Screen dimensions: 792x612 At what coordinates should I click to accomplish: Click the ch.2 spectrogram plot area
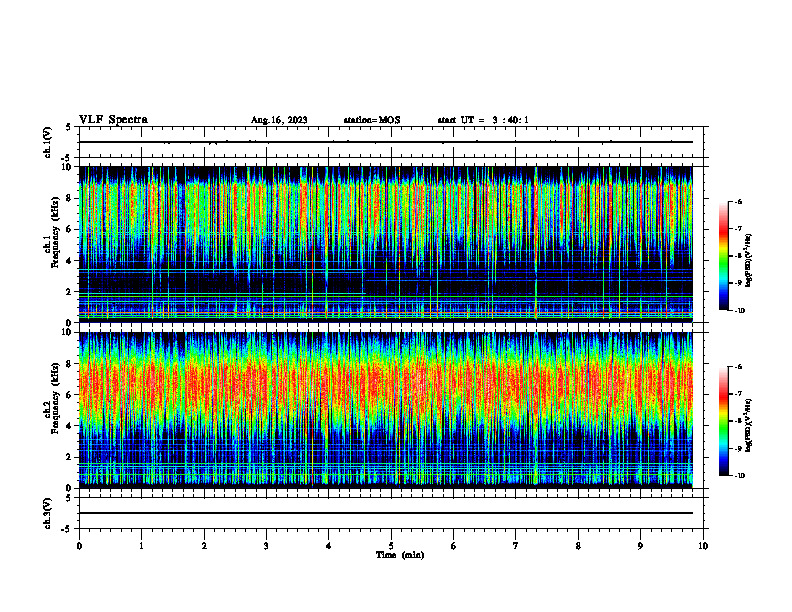click(x=386, y=410)
